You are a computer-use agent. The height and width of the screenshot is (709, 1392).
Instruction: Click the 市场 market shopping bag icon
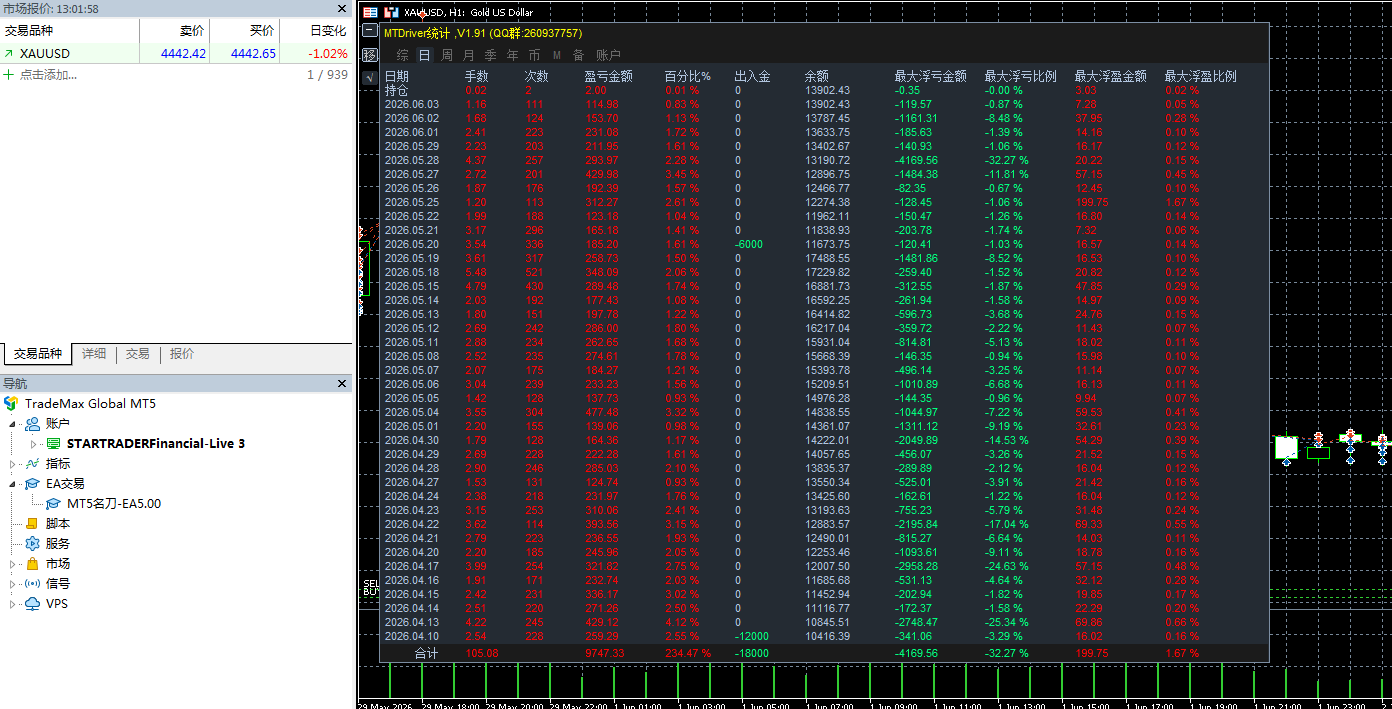[x=33, y=564]
